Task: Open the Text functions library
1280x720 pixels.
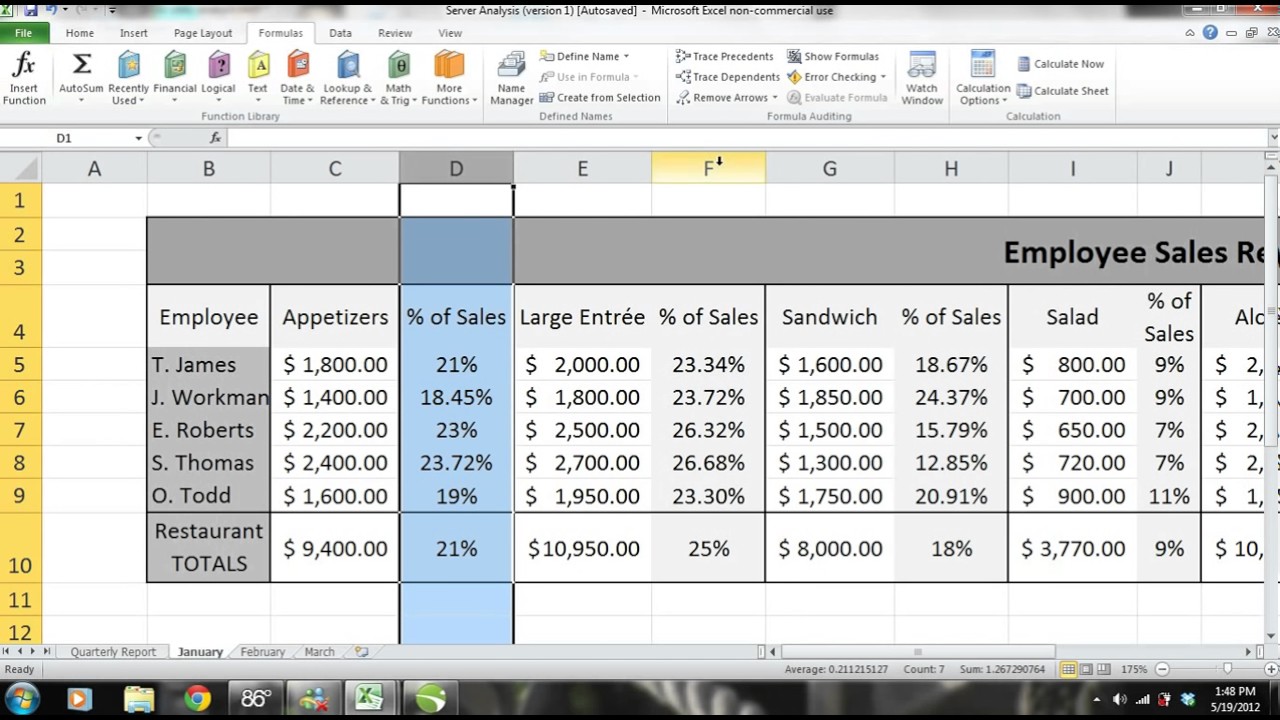Action: point(258,79)
